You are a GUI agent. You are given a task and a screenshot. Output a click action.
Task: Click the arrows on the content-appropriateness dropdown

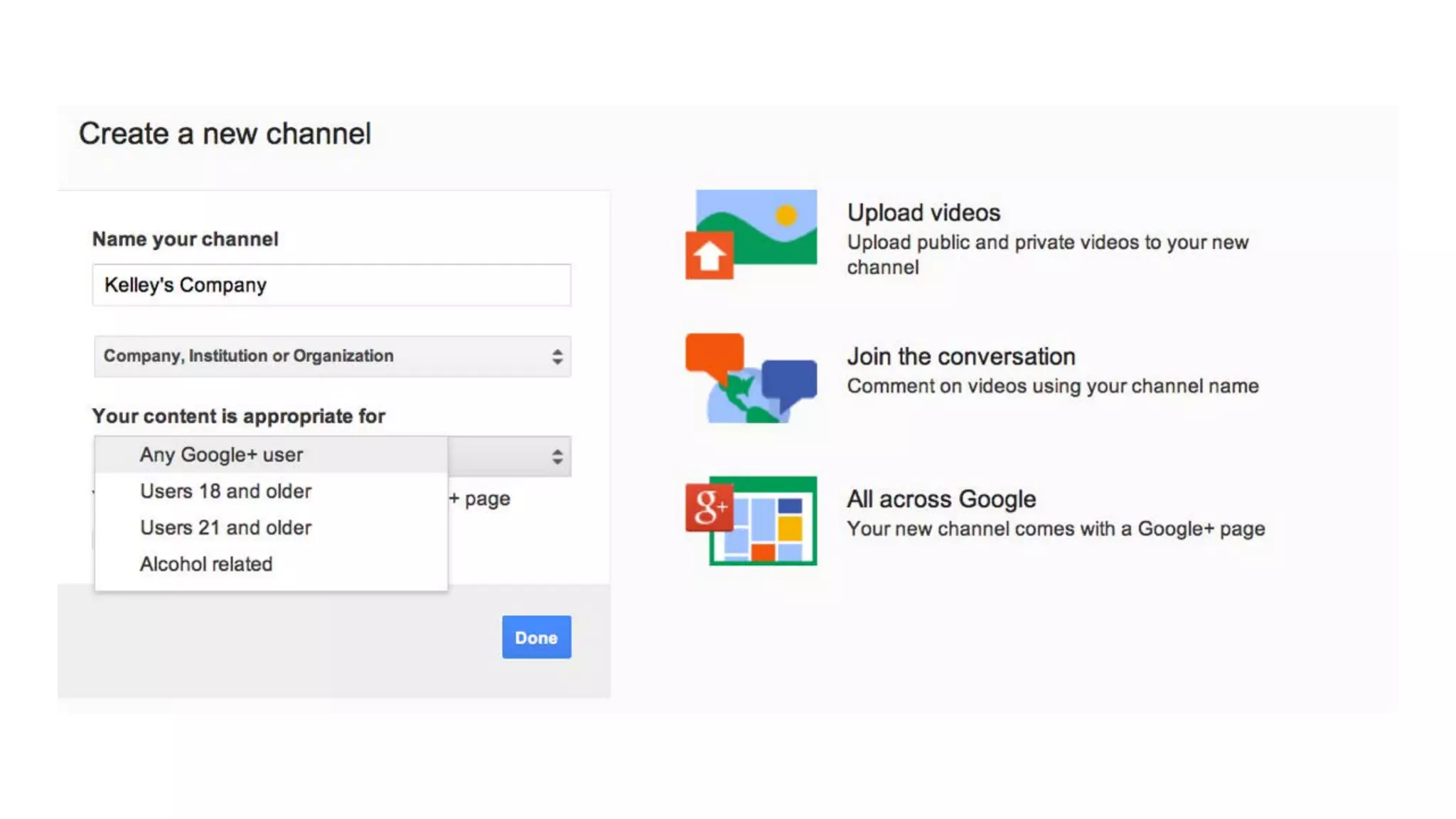pyautogui.click(x=557, y=456)
